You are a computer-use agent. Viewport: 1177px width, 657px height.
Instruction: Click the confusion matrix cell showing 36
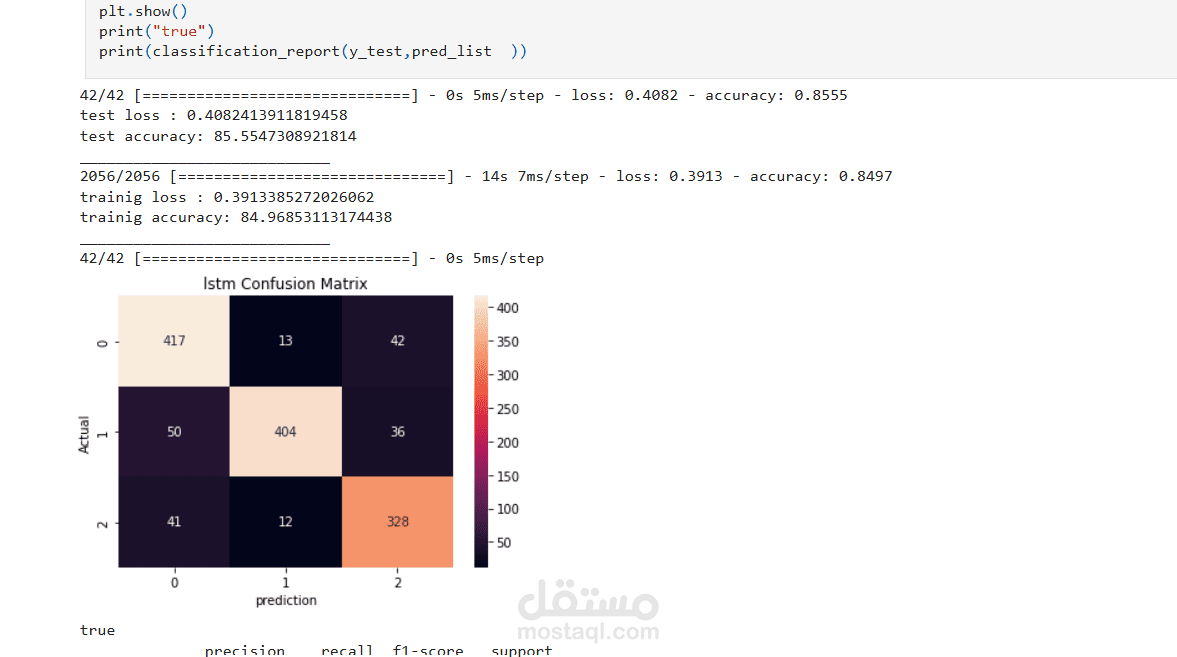tap(397, 432)
